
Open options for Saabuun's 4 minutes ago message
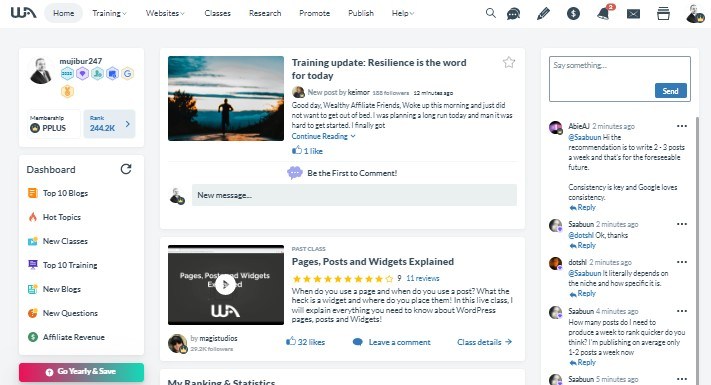682,311
